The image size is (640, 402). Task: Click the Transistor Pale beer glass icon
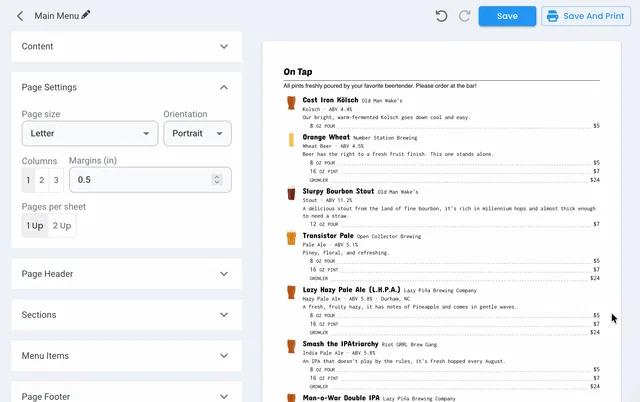(x=291, y=238)
